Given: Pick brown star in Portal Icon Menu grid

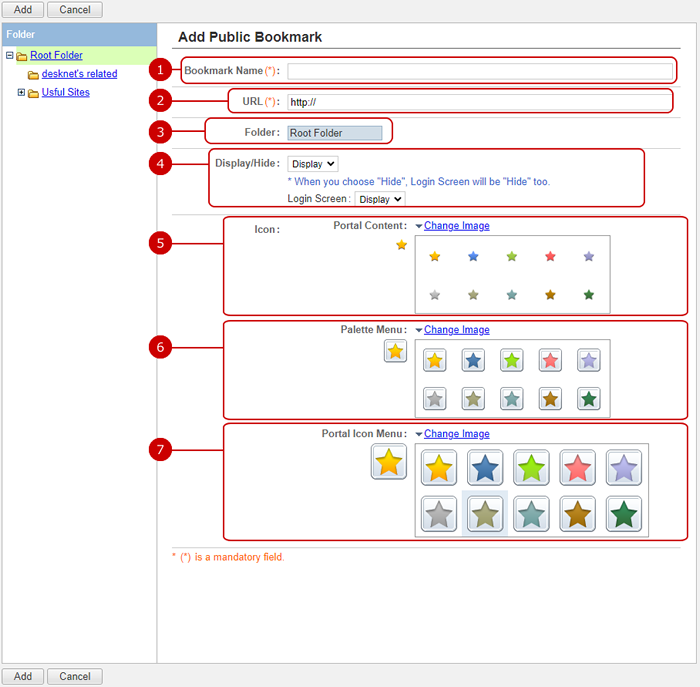Looking at the screenshot, I should click(x=578, y=514).
